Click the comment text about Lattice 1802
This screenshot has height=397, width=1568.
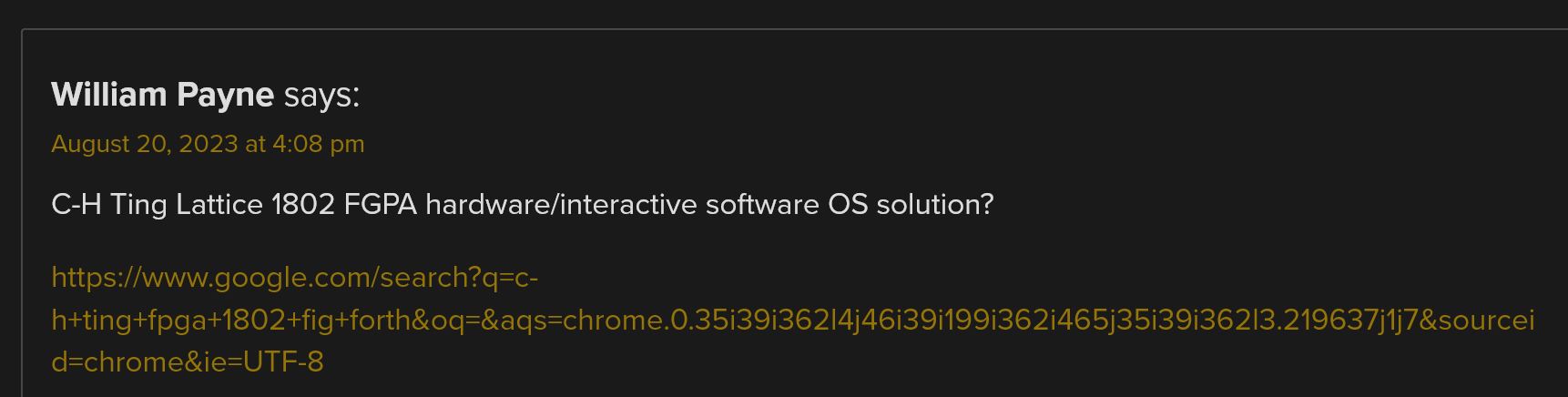[x=523, y=204]
